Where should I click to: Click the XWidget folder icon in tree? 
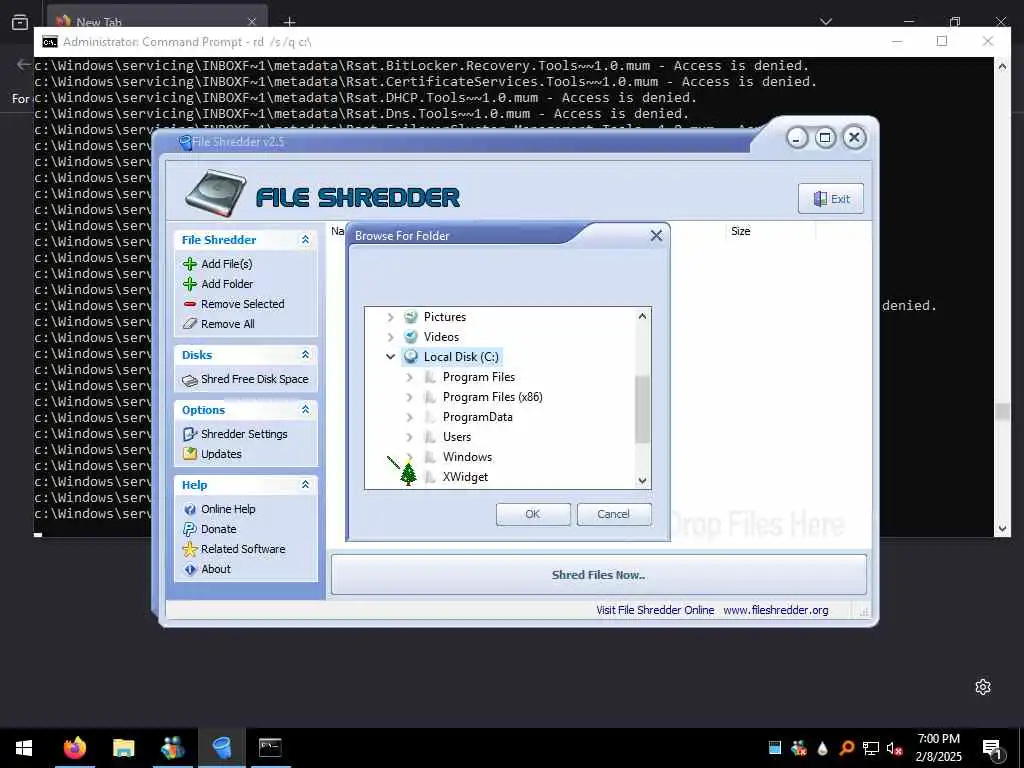[430, 477]
